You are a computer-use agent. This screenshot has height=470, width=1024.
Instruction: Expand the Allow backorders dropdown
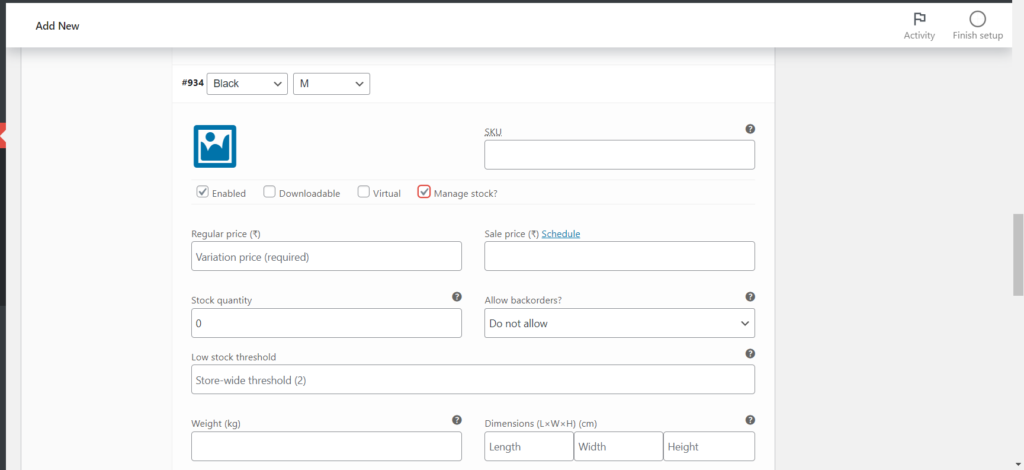(619, 323)
